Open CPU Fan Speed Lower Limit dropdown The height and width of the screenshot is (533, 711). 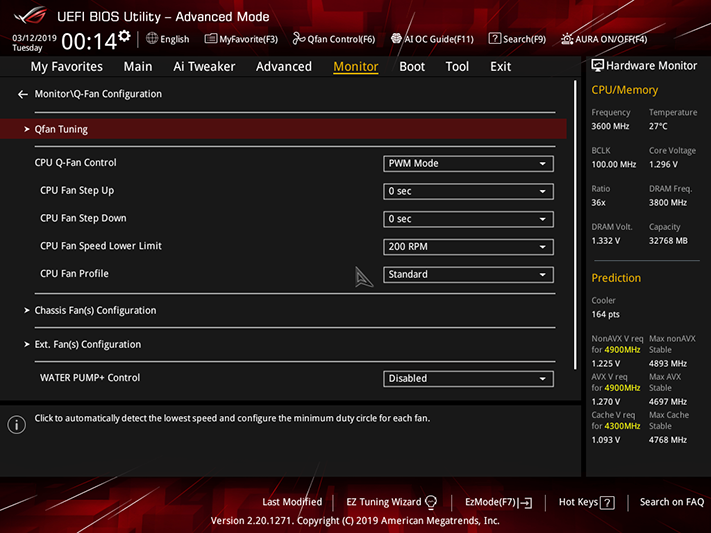pos(468,247)
